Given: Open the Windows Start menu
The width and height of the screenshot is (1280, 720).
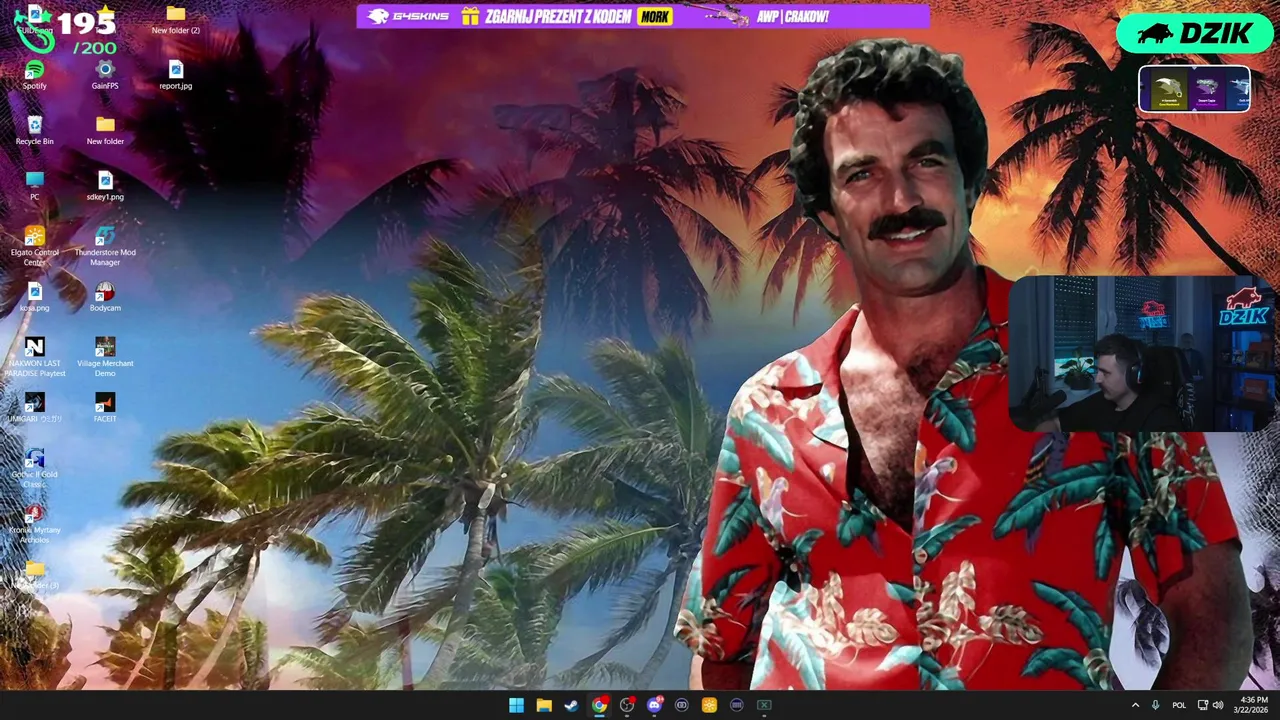Looking at the screenshot, I should pos(516,705).
